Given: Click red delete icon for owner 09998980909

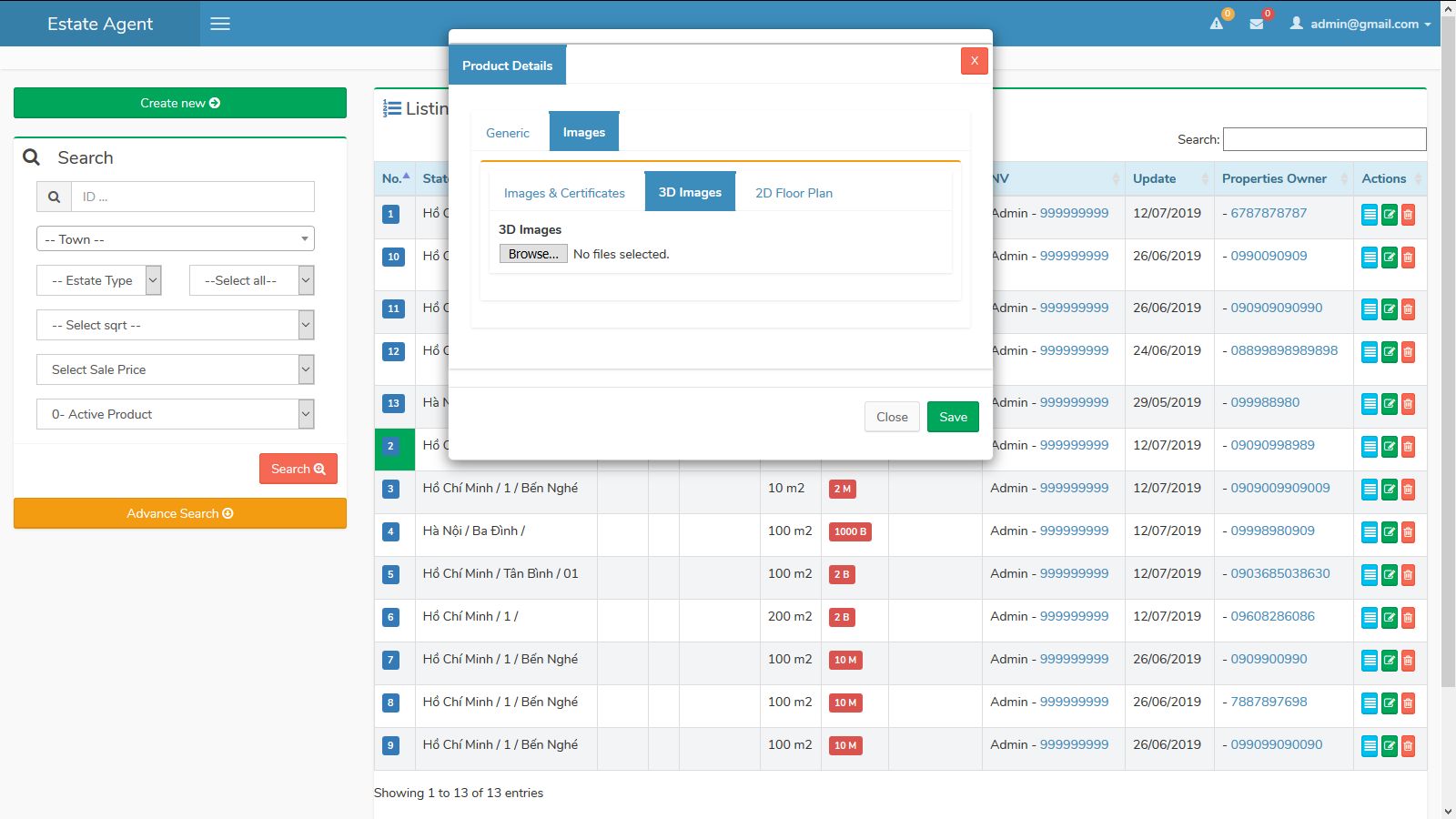Looking at the screenshot, I should point(1408,532).
